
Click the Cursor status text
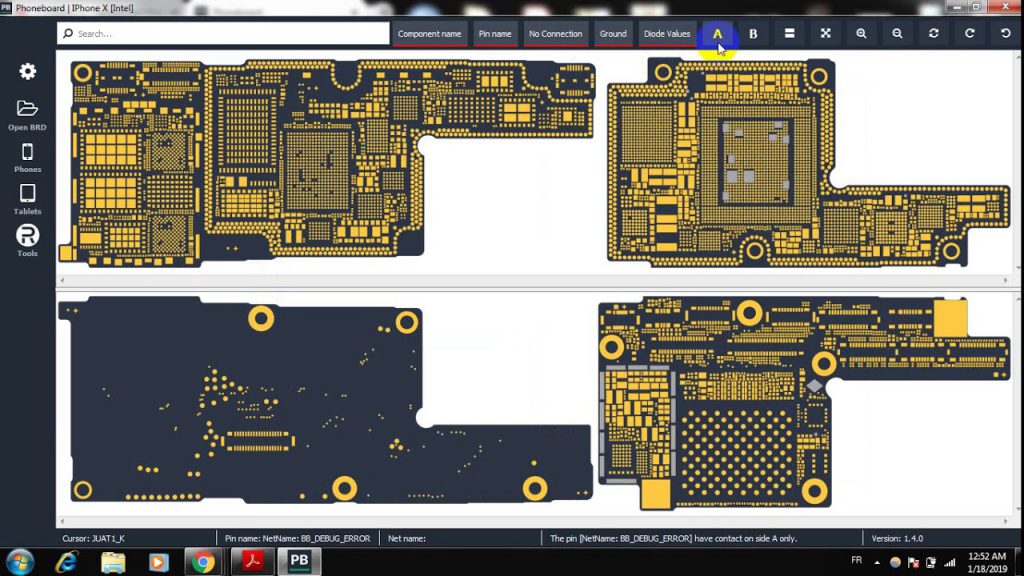93,539
